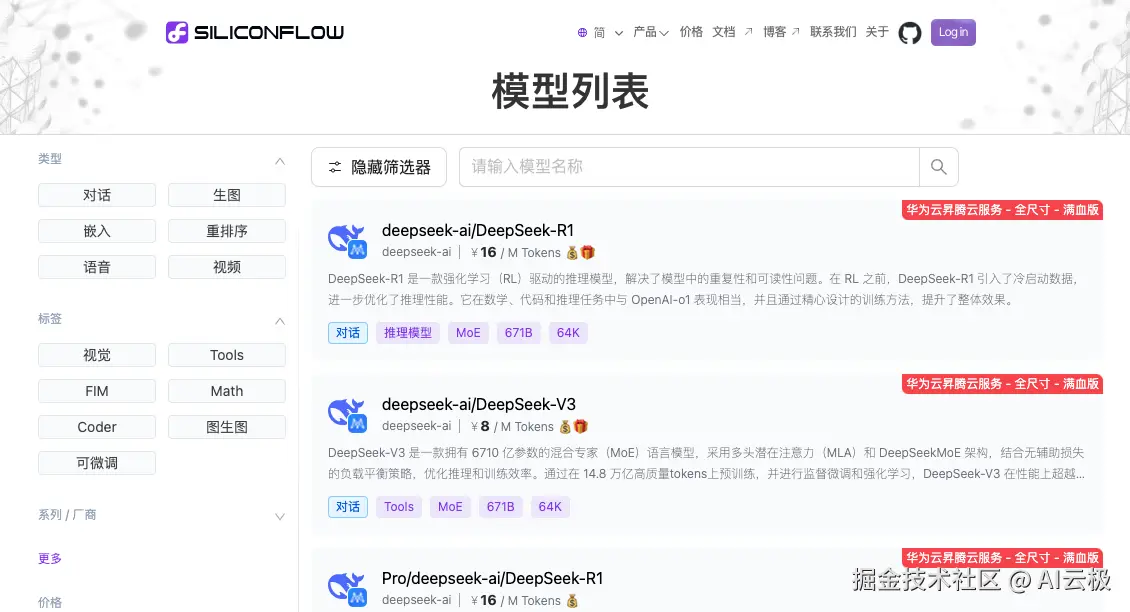Open the 简 language dropdown

click(x=608, y=32)
